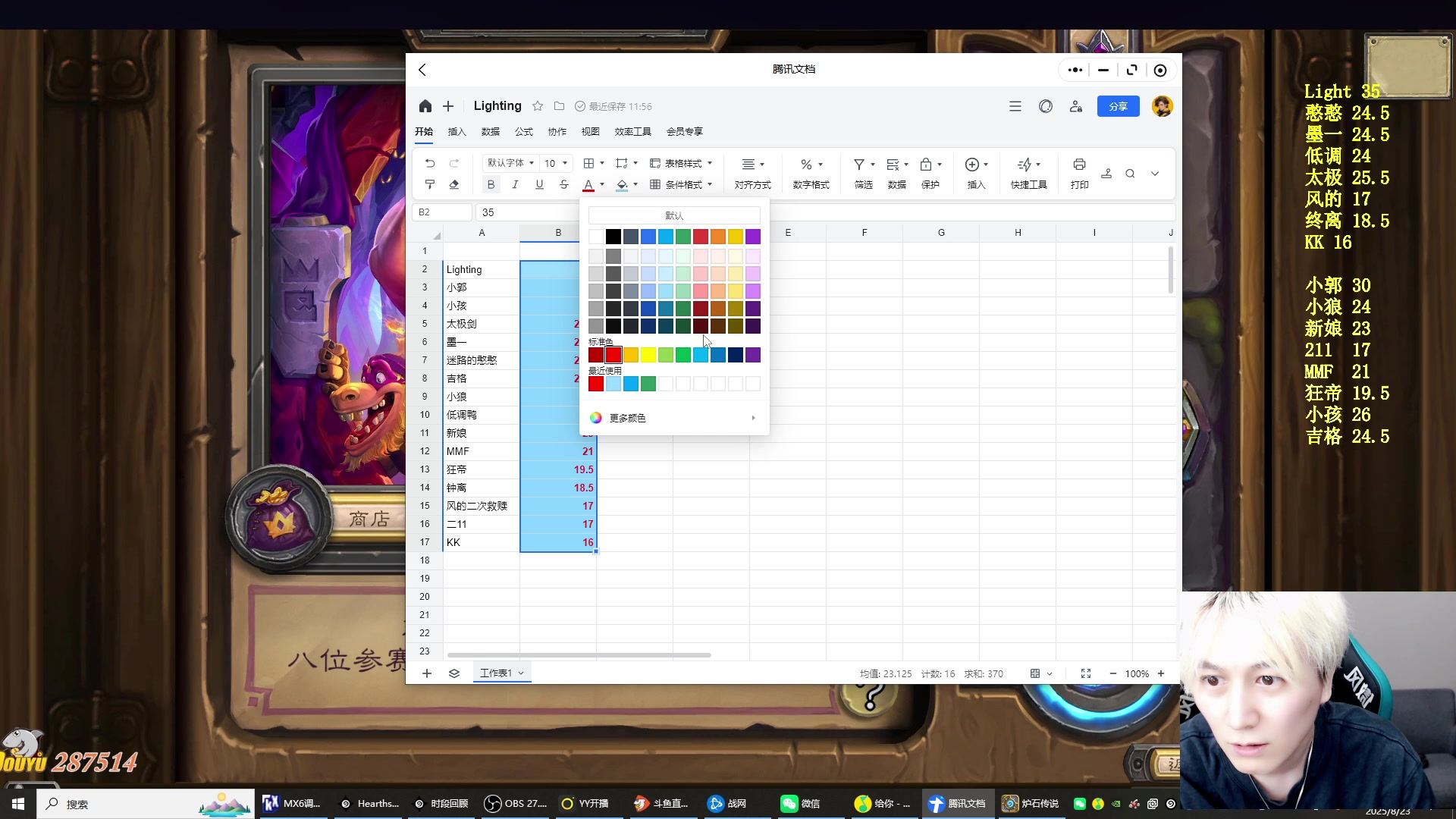Select the format painter icon
The image size is (1456, 819).
point(430,184)
